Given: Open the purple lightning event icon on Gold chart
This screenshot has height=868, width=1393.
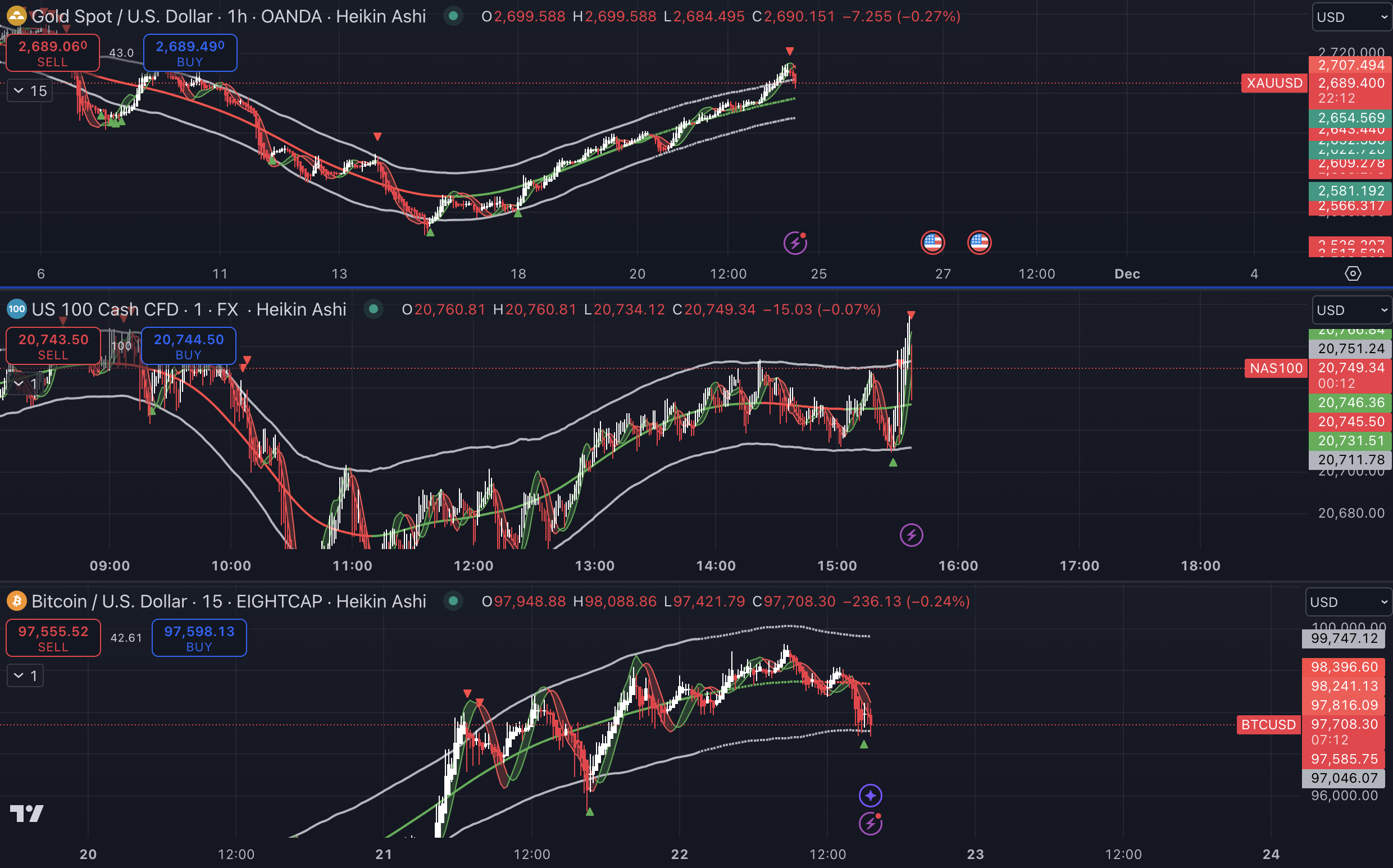Looking at the screenshot, I should (x=795, y=243).
